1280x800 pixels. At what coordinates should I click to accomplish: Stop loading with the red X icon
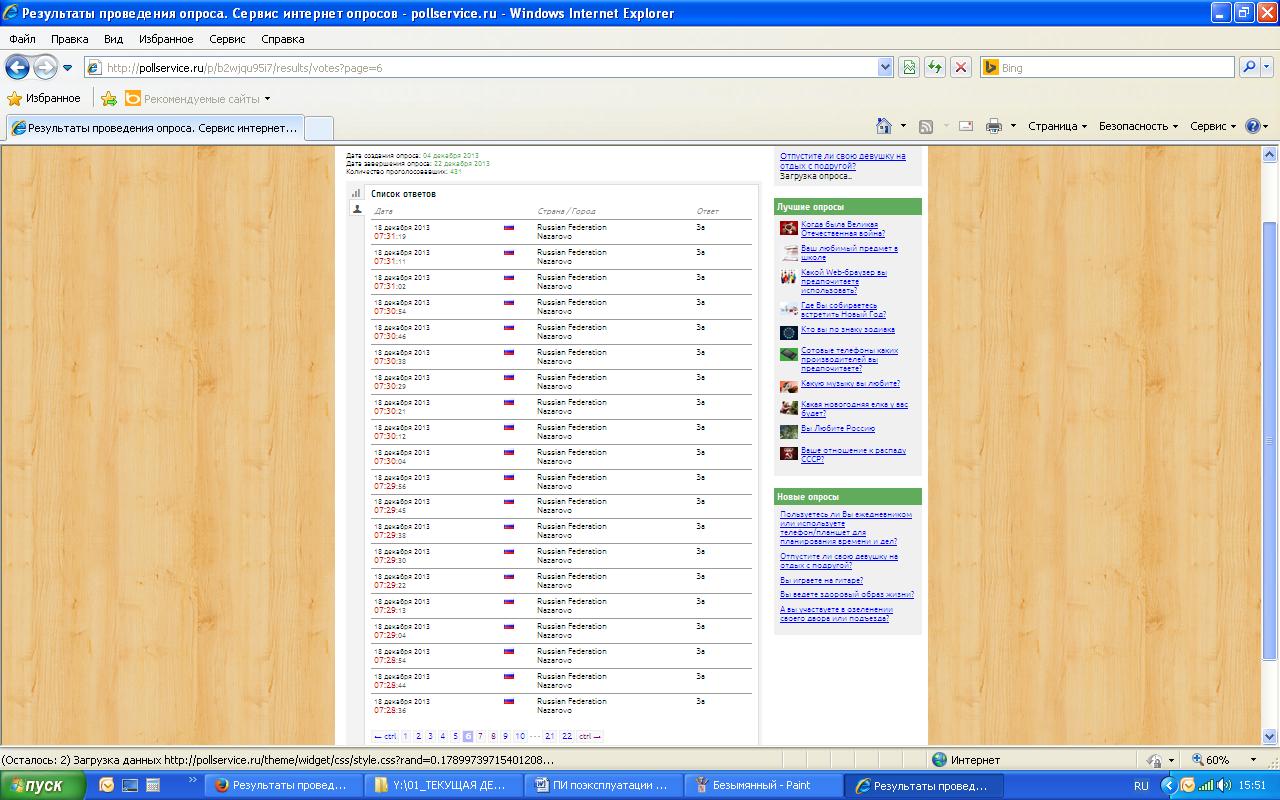coord(961,67)
